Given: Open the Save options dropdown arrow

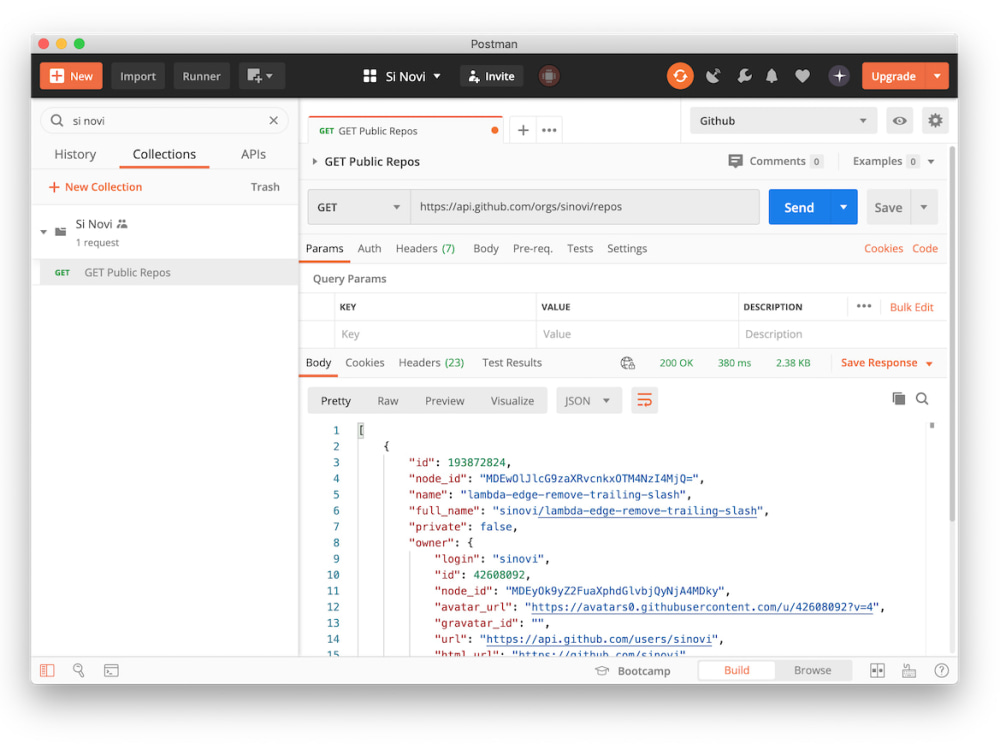Looking at the screenshot, I should click(924, 207).
